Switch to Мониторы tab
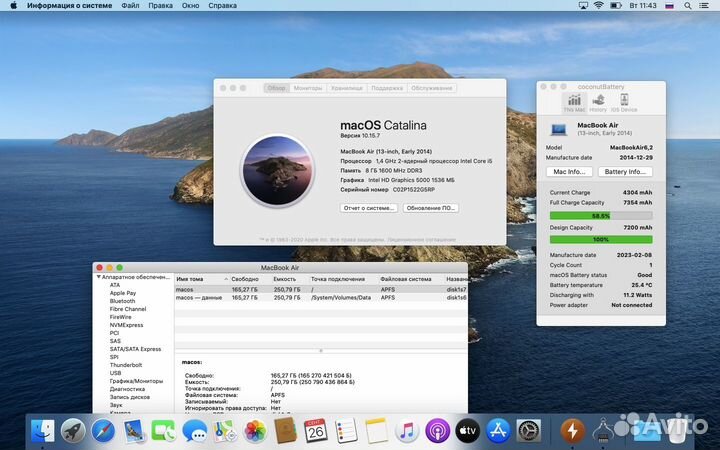720x450 pixels. (308, 88)
